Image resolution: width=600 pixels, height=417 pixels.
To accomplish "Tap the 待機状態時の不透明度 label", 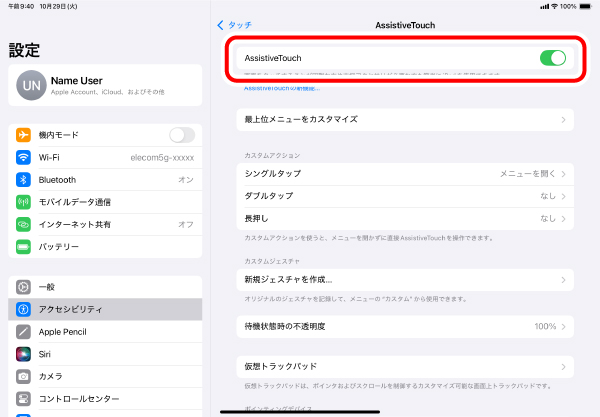I will click(285, 326).
